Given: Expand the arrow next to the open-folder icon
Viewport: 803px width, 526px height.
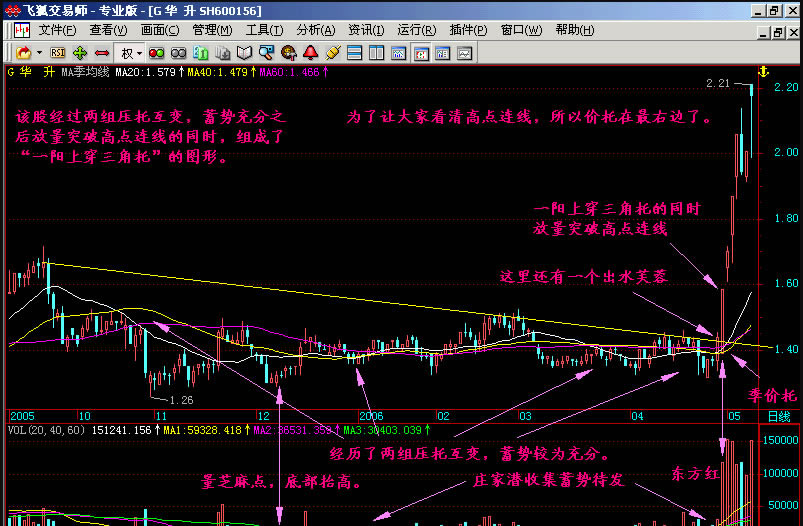Looking at the screenshot, I should click(x=39, y=52).
